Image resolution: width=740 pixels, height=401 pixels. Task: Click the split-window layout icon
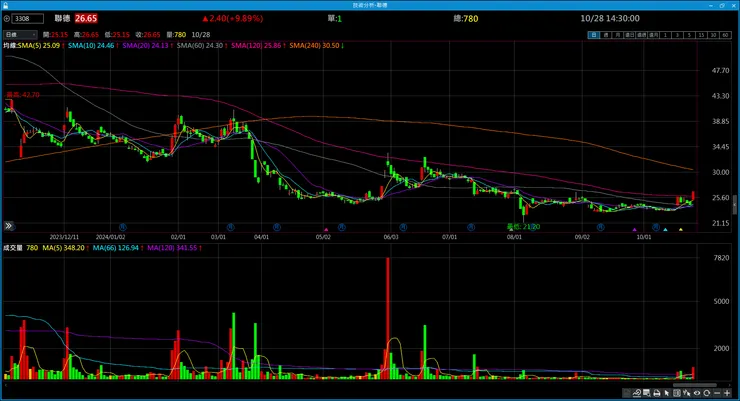point(677,393)
